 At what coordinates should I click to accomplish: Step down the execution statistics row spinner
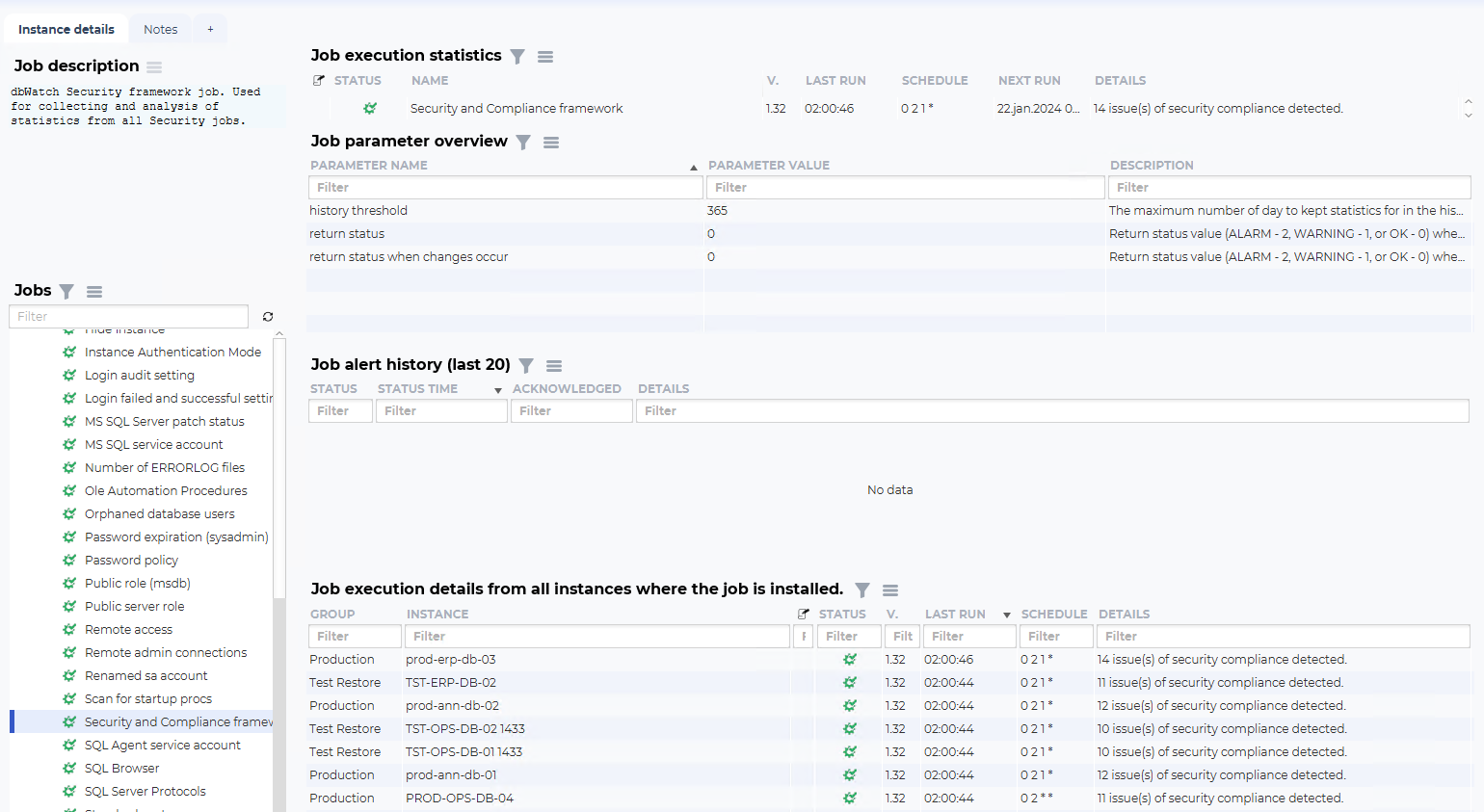(1468, 116)
